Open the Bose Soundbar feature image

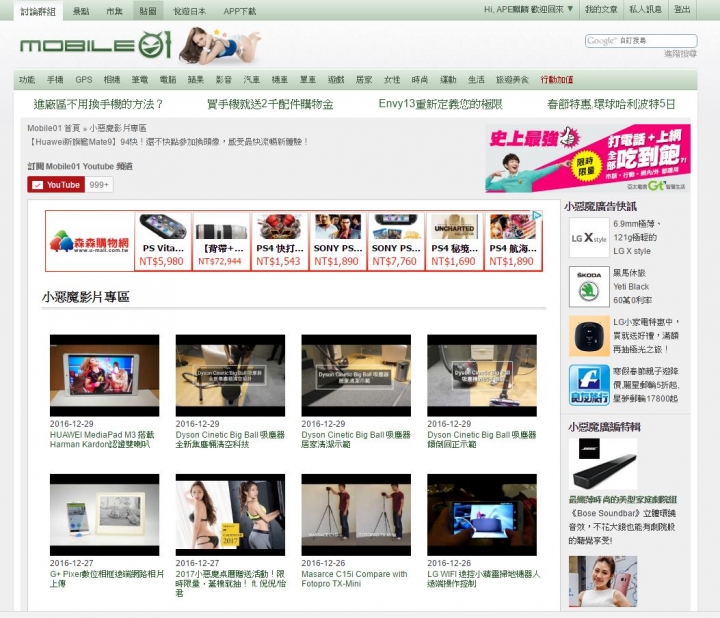[x=603, y=464]
